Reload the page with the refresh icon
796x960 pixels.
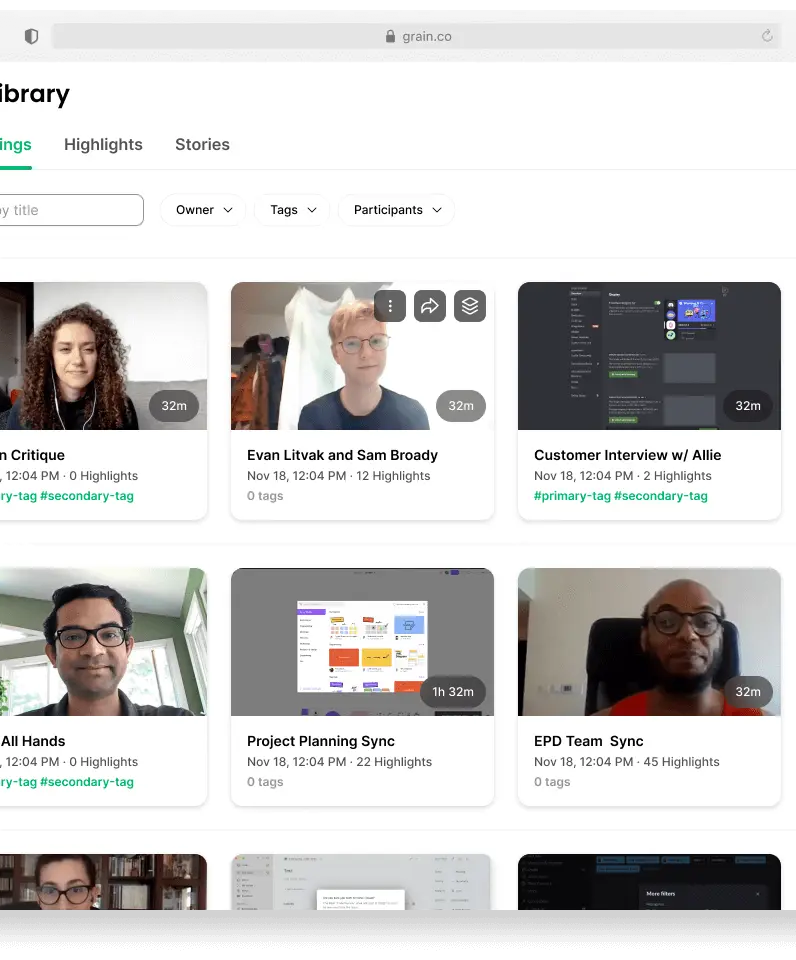click(767, 36)
